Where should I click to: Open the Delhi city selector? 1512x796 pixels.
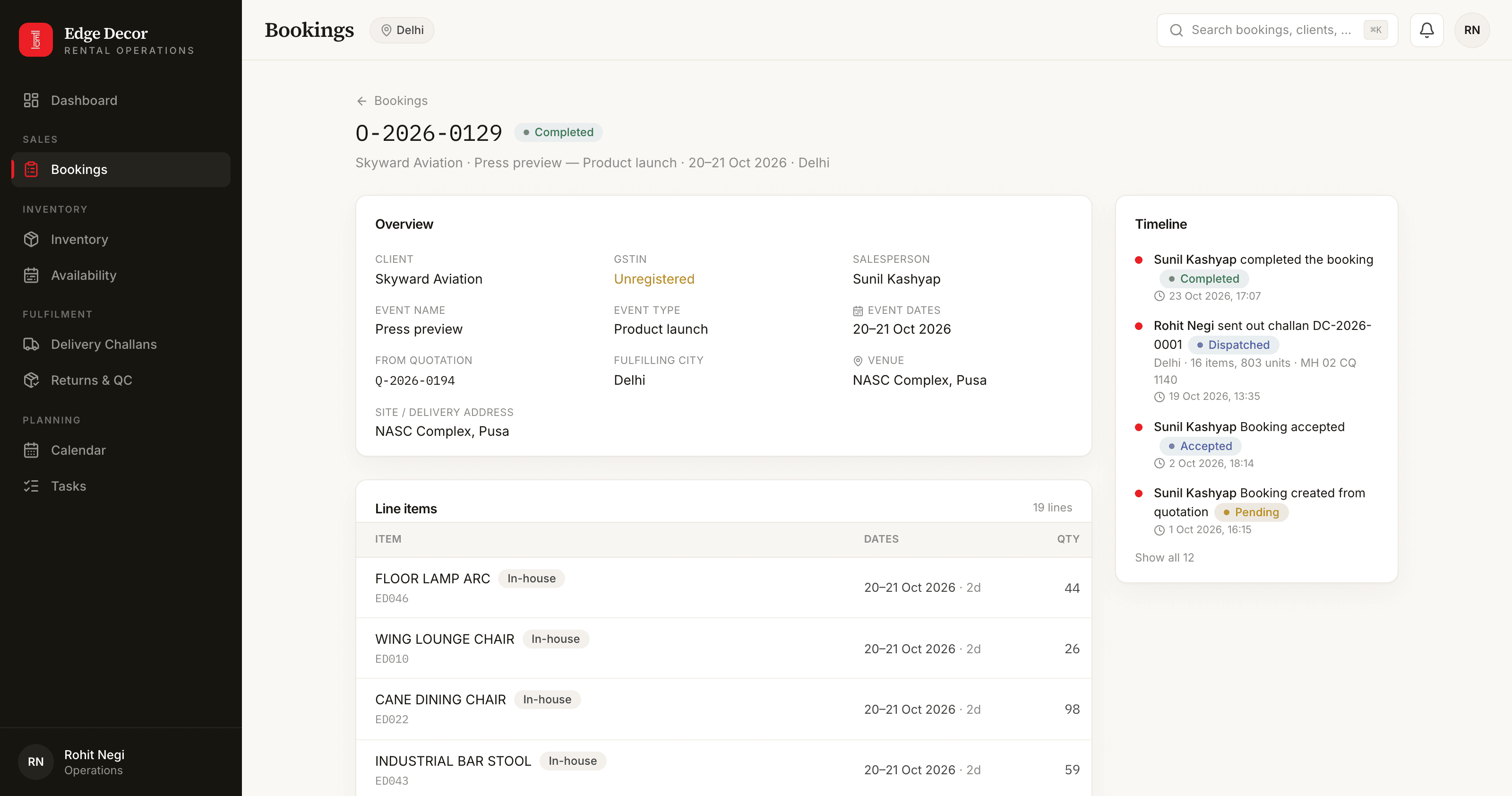pos(402,30)
